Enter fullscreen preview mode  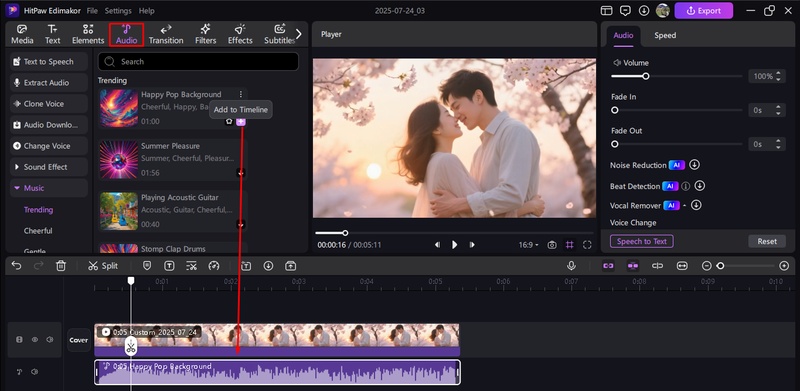pos(587,245)
